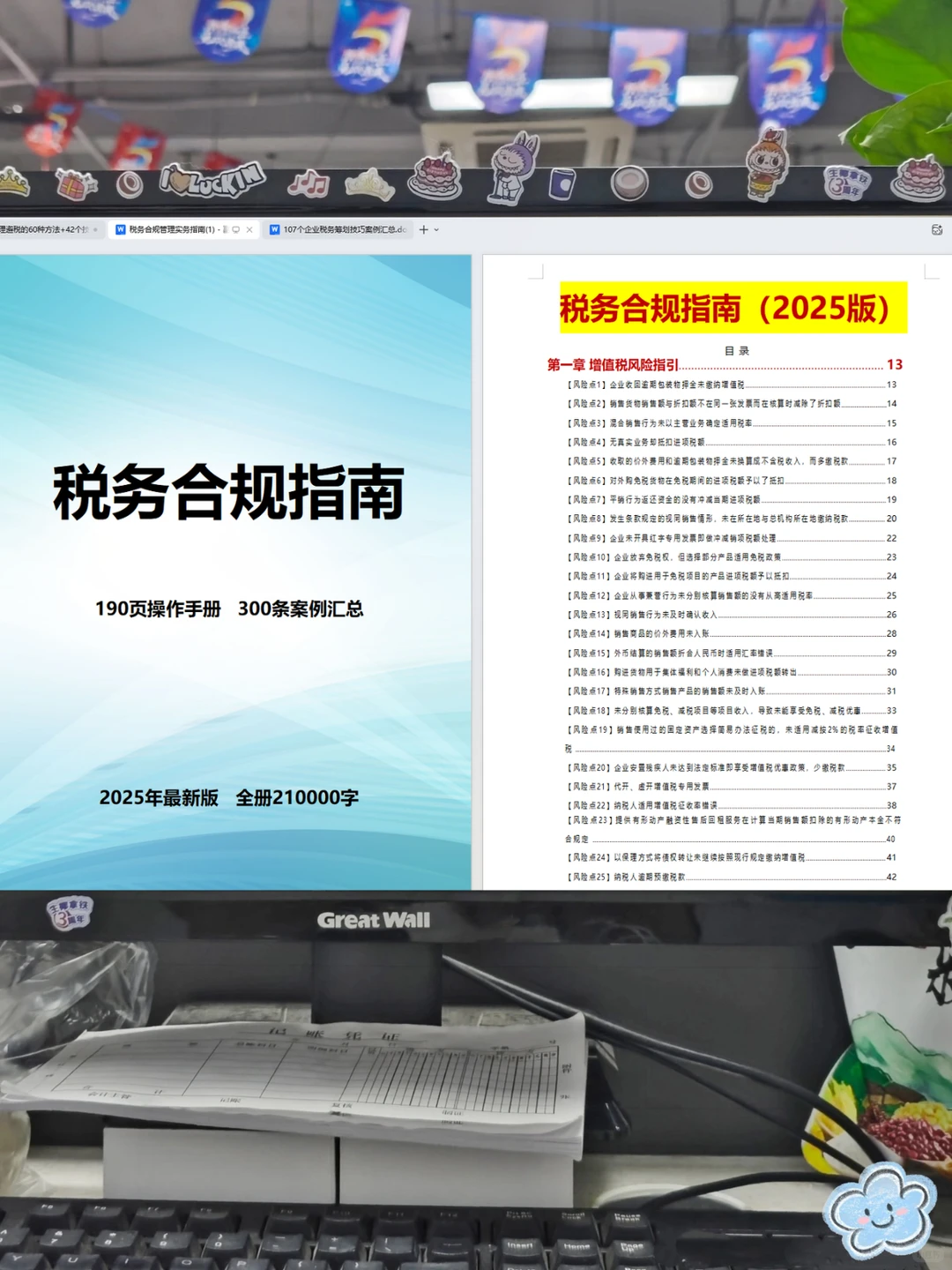The height and width of the screenshot is (1270, 952).
Task: Open contents entry 风险点6 对外购免税货物
Action: pyautogui.click(x=730, y=480)
